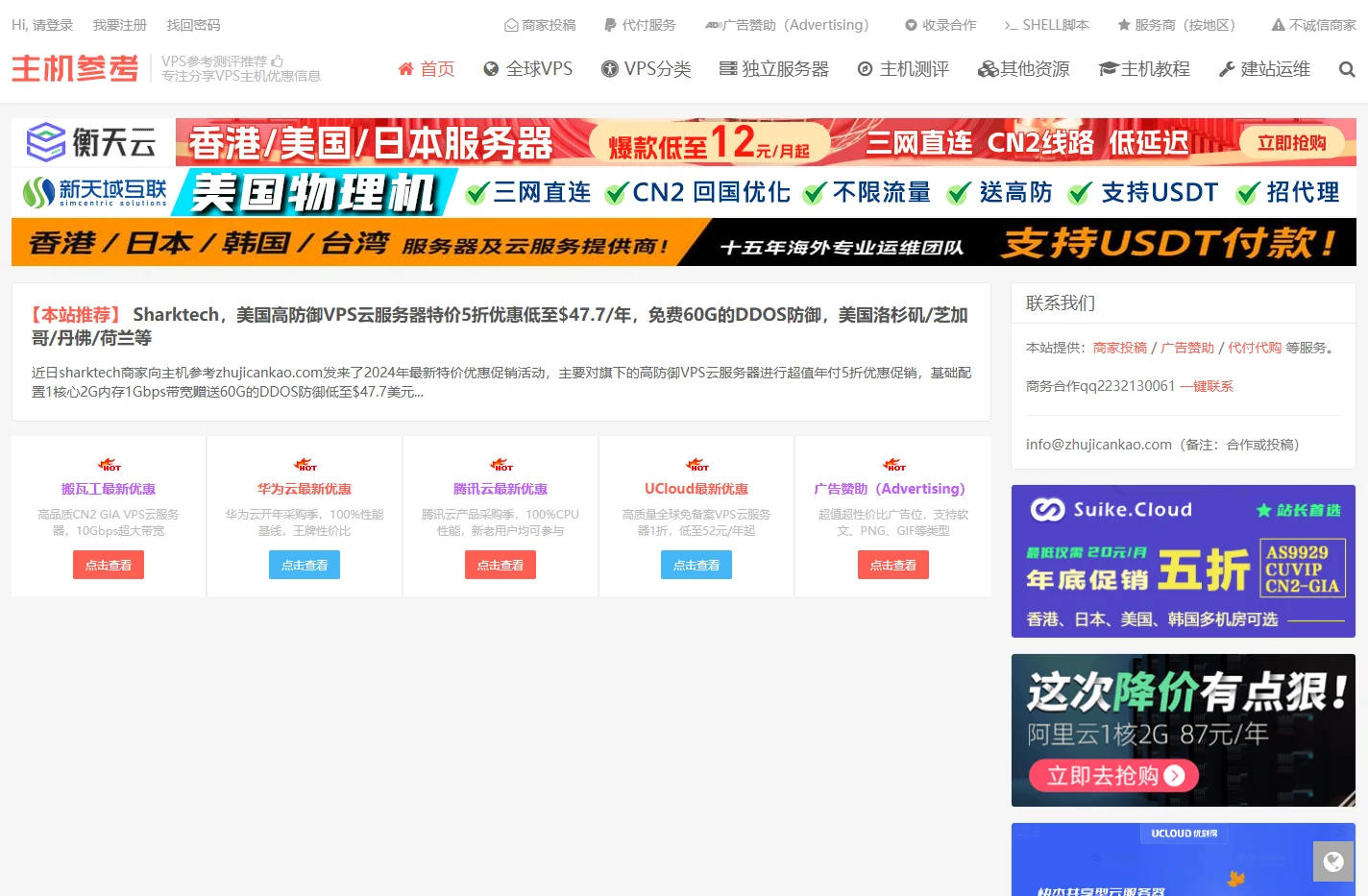Click the wrench icon beside 建站运维
The image size is (1368, 896).
1227,69
